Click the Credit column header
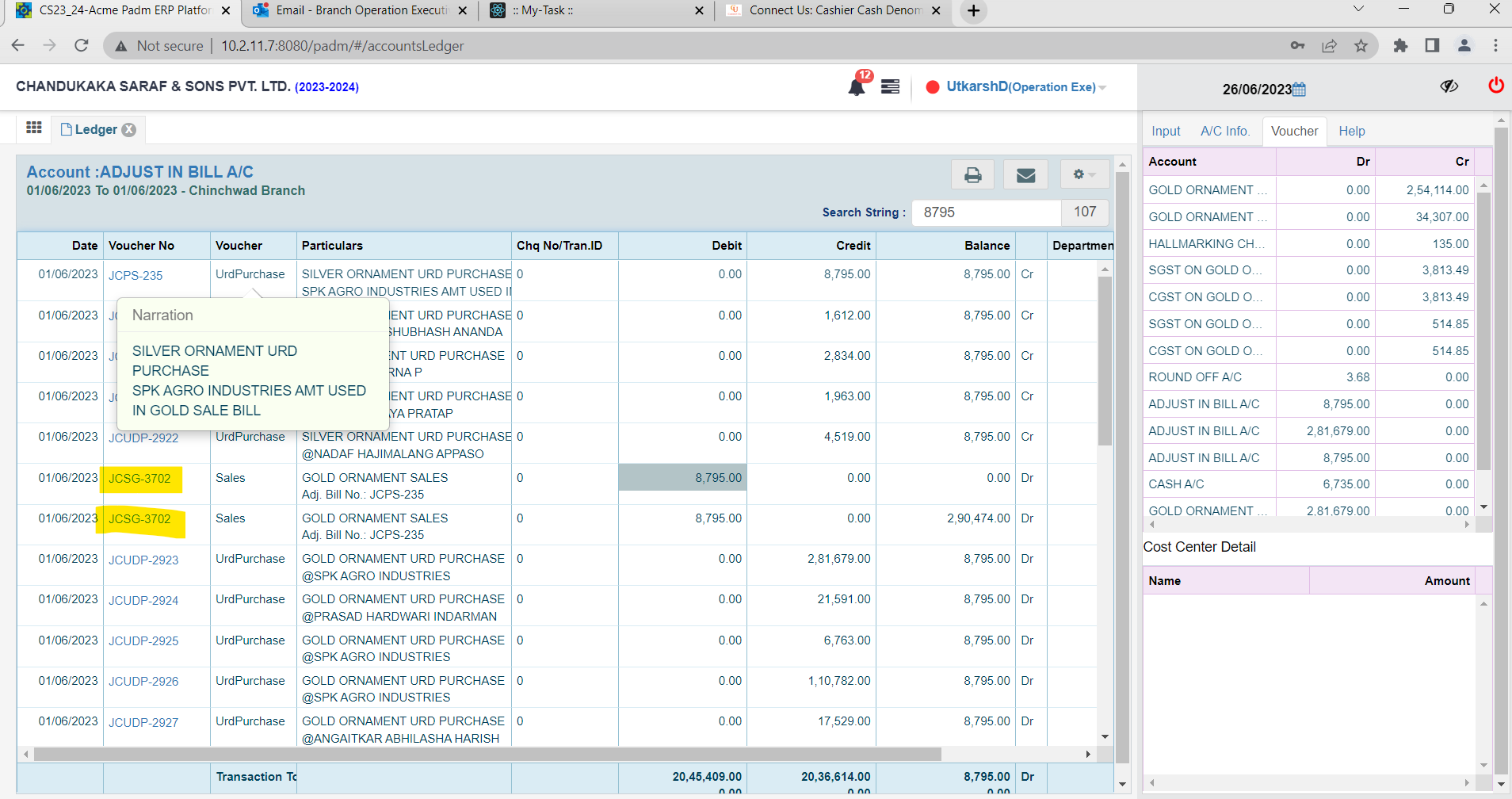This screenshot has height=799, width=1512. coord(811,246)
